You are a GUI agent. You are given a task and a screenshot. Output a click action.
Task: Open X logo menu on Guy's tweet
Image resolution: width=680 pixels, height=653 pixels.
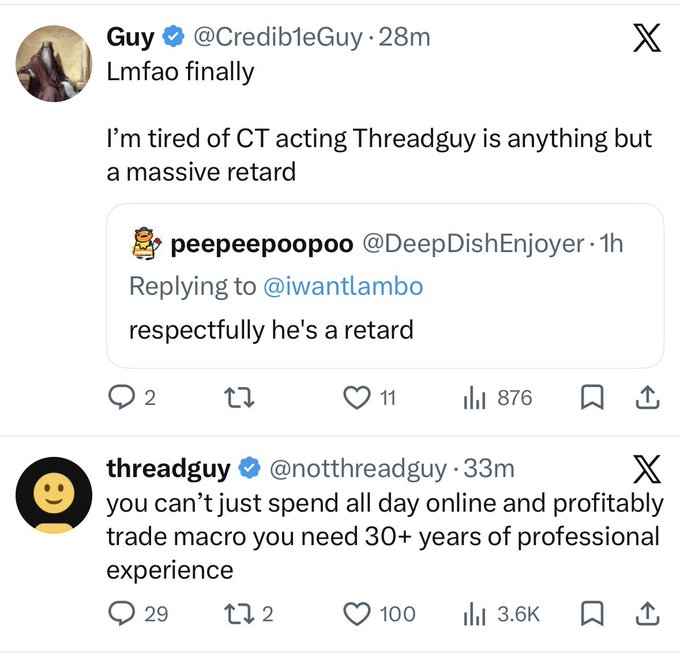[x=647, y=38]
